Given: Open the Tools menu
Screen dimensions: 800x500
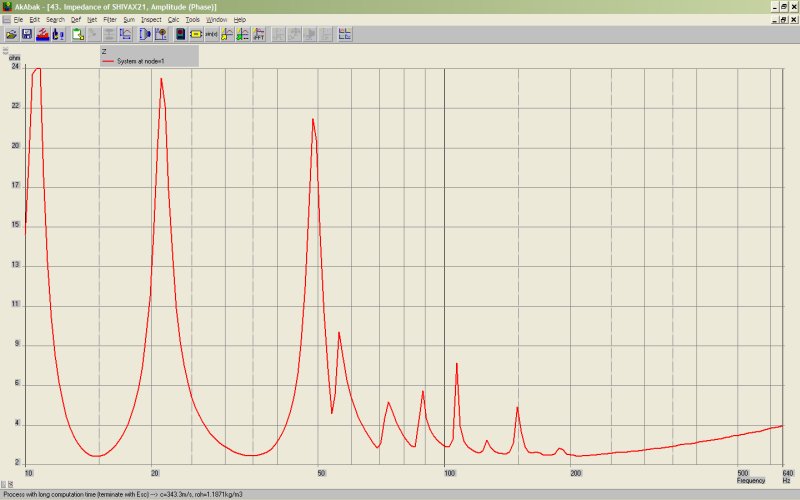Looking at the screenshot, I should pos(193,19).
